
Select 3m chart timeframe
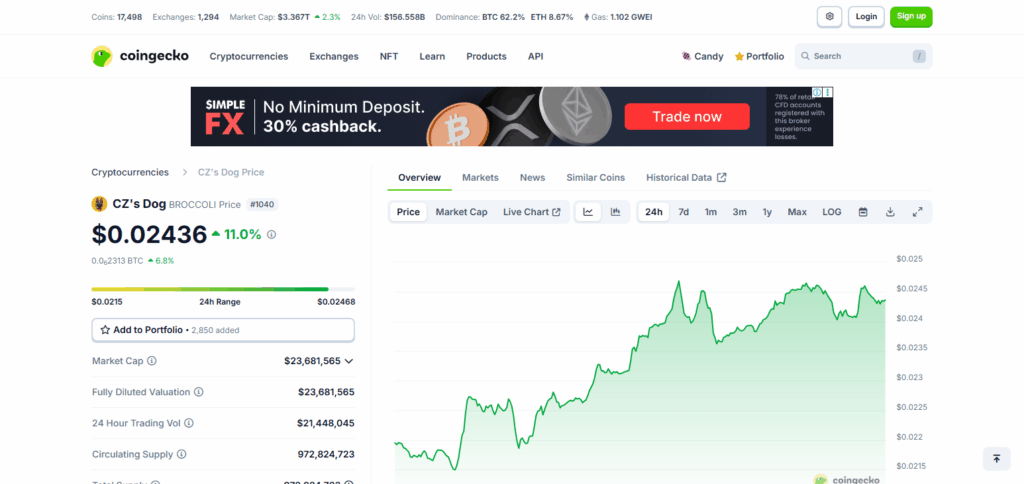pyautogui.click(x=739, y=212)
